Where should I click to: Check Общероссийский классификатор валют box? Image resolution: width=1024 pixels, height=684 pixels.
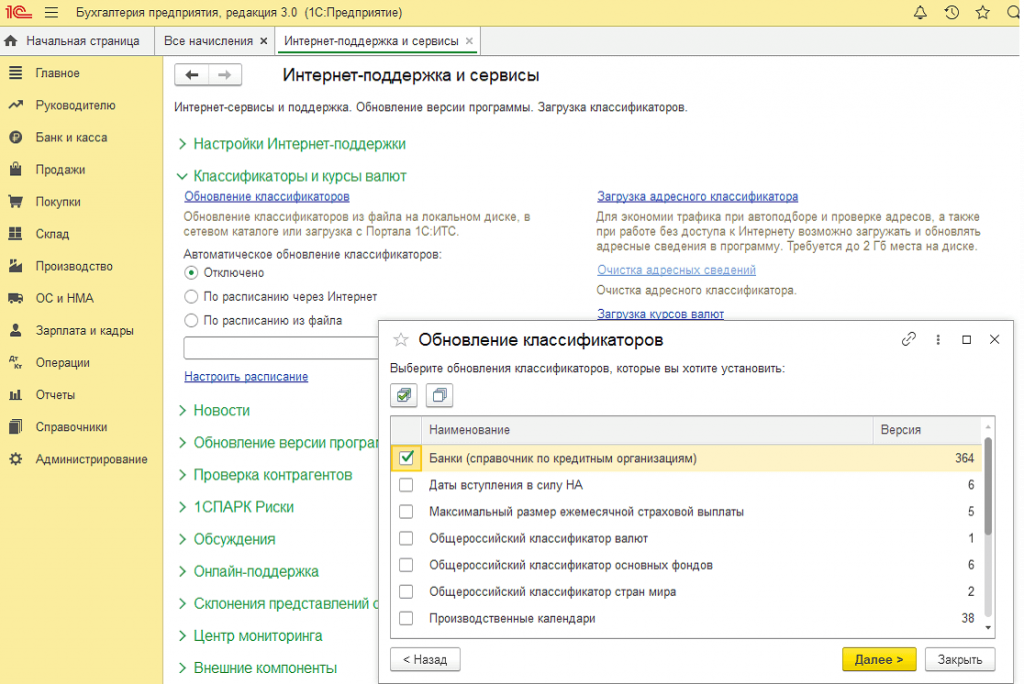[x=406, y=538]
